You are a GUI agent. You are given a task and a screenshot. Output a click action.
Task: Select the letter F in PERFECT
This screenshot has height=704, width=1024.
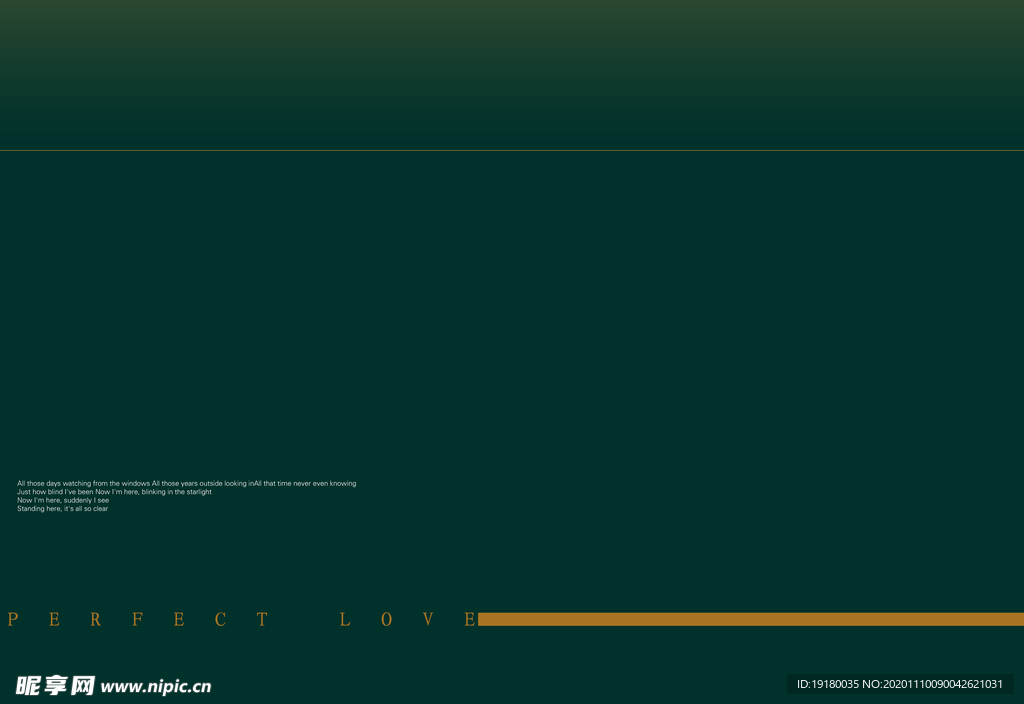tap(137, 620)
